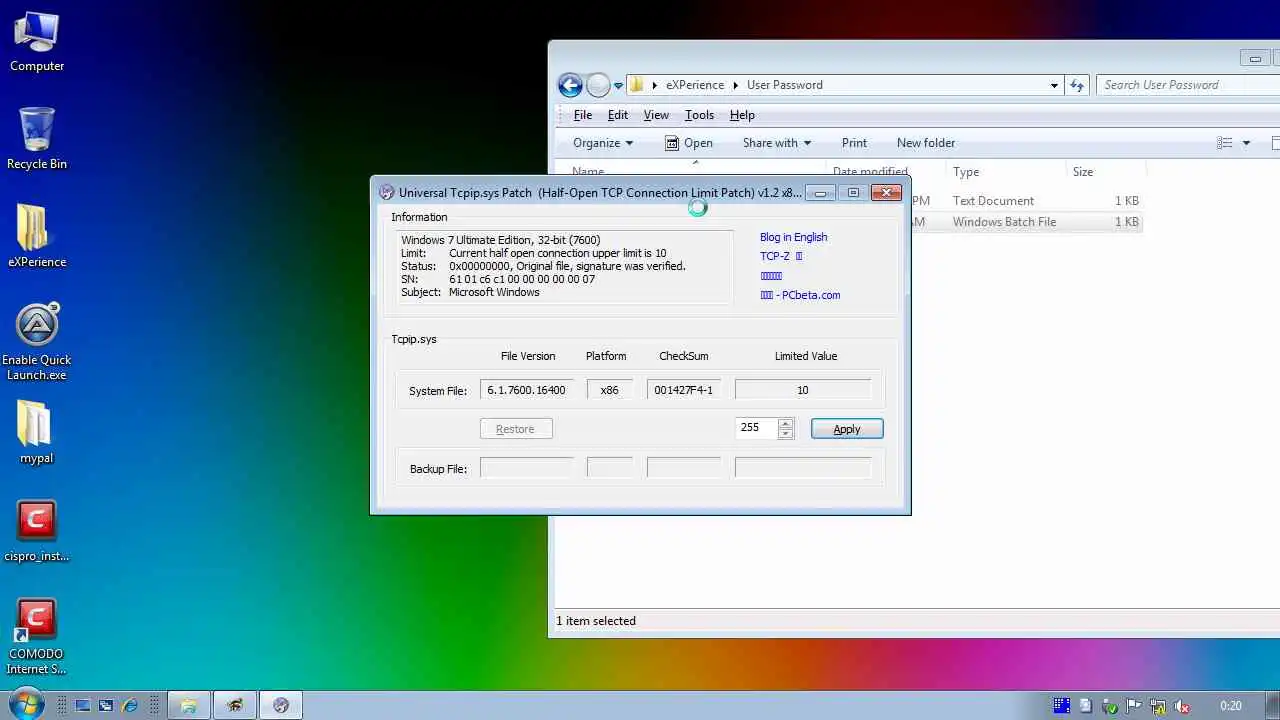The width and height of the screenshot is (1280, 720).
Task: Switch to the bee icon taskbar button
Action: [x=235, y=705]
